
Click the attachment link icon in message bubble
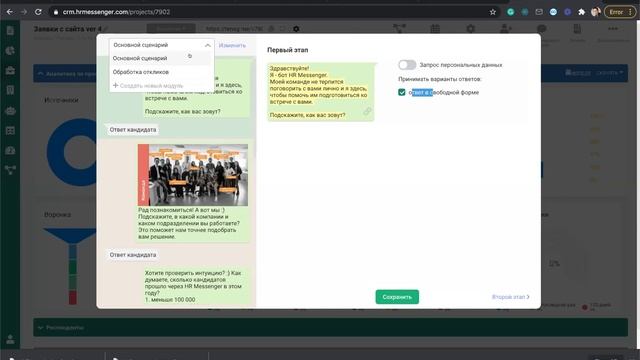click(367, 111)
